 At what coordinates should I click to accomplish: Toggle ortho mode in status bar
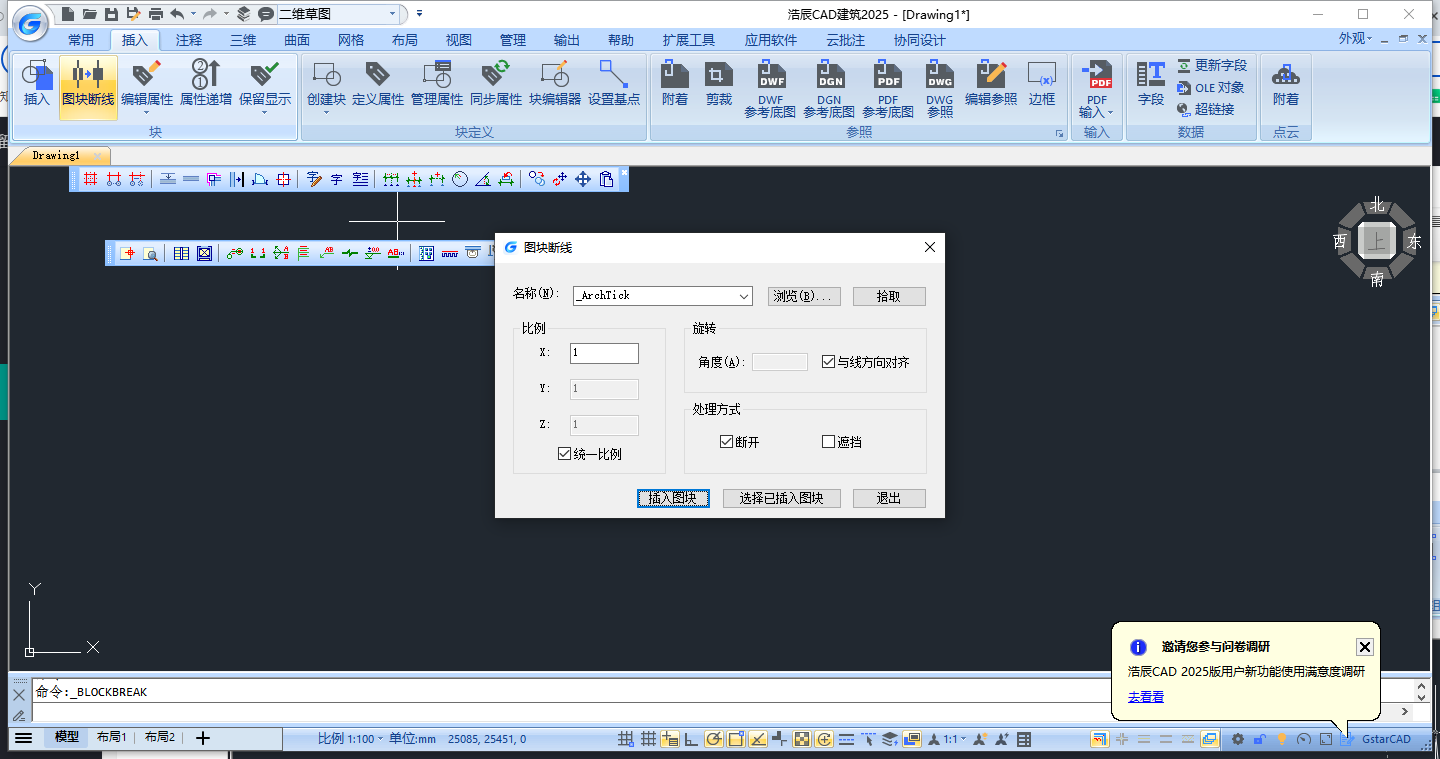point(691,739)
